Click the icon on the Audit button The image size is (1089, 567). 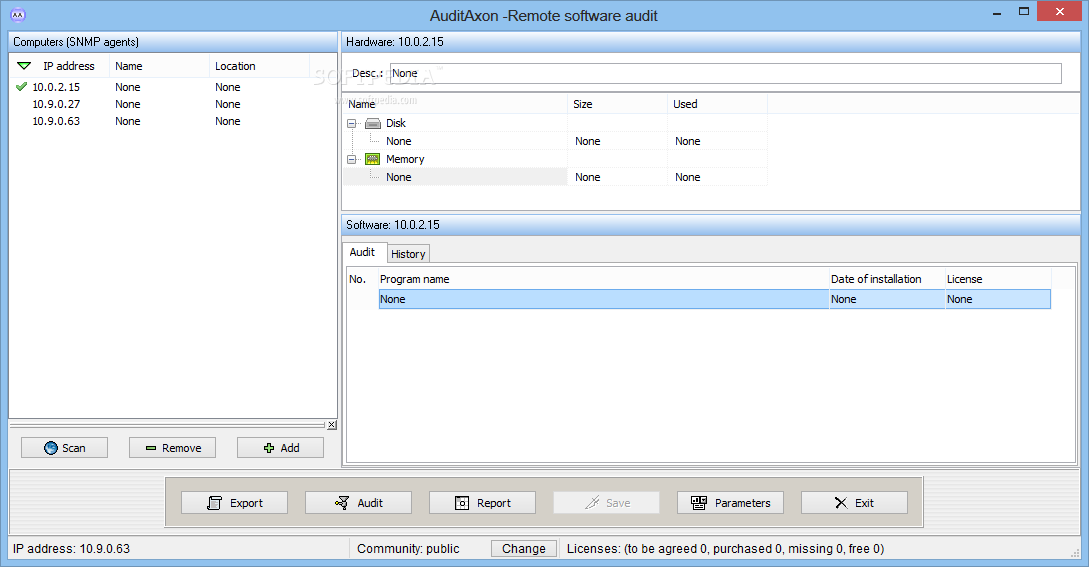(342, 503)
